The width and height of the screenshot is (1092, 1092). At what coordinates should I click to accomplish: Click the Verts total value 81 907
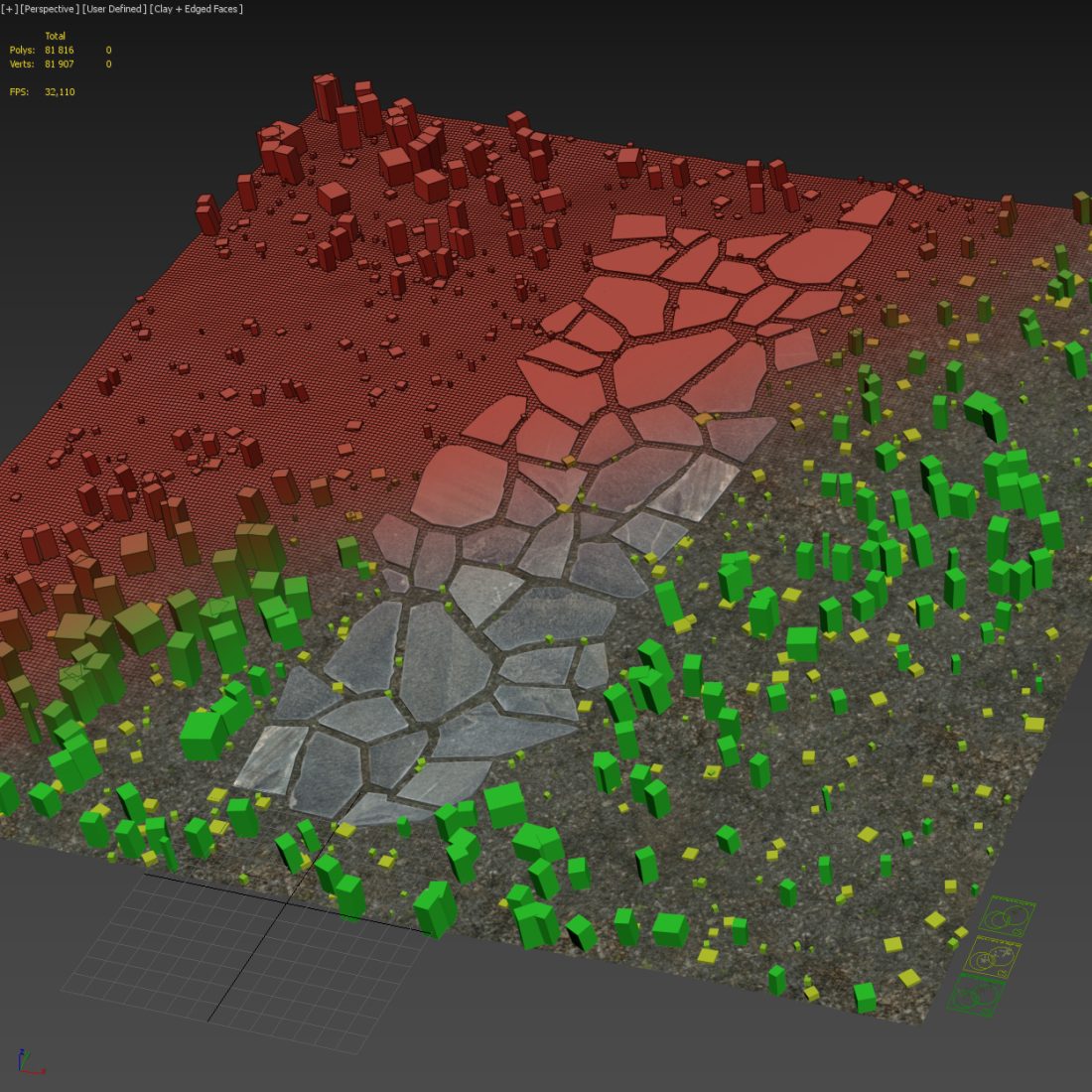pos(60,65)
